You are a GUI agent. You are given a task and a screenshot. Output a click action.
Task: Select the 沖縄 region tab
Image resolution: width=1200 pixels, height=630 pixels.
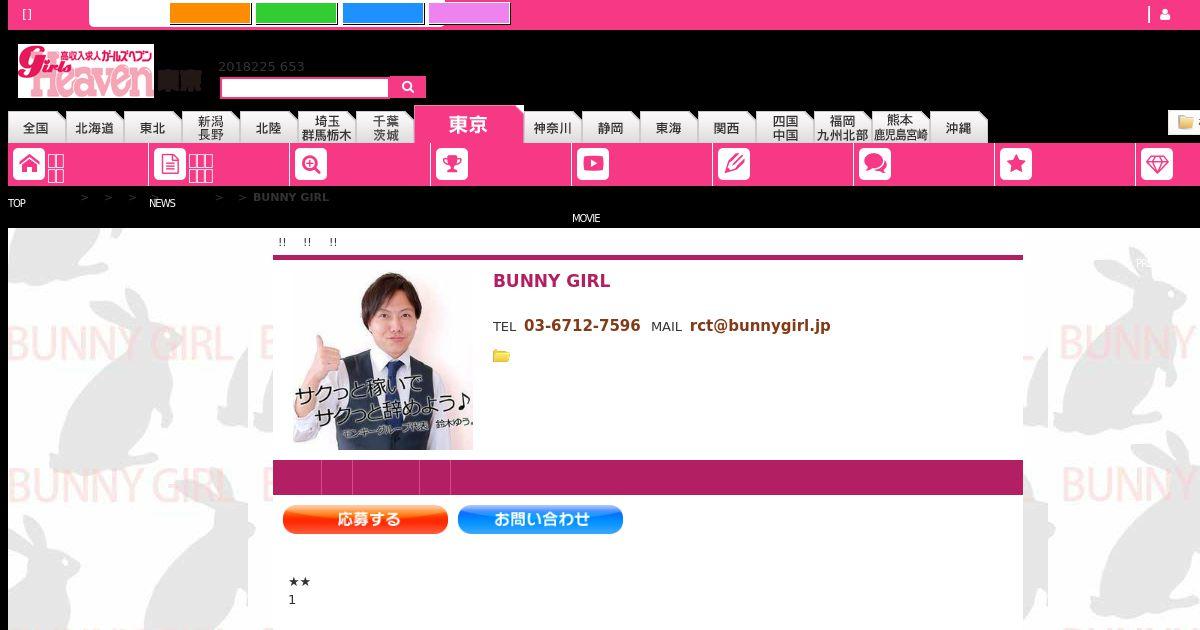[959, 128]
